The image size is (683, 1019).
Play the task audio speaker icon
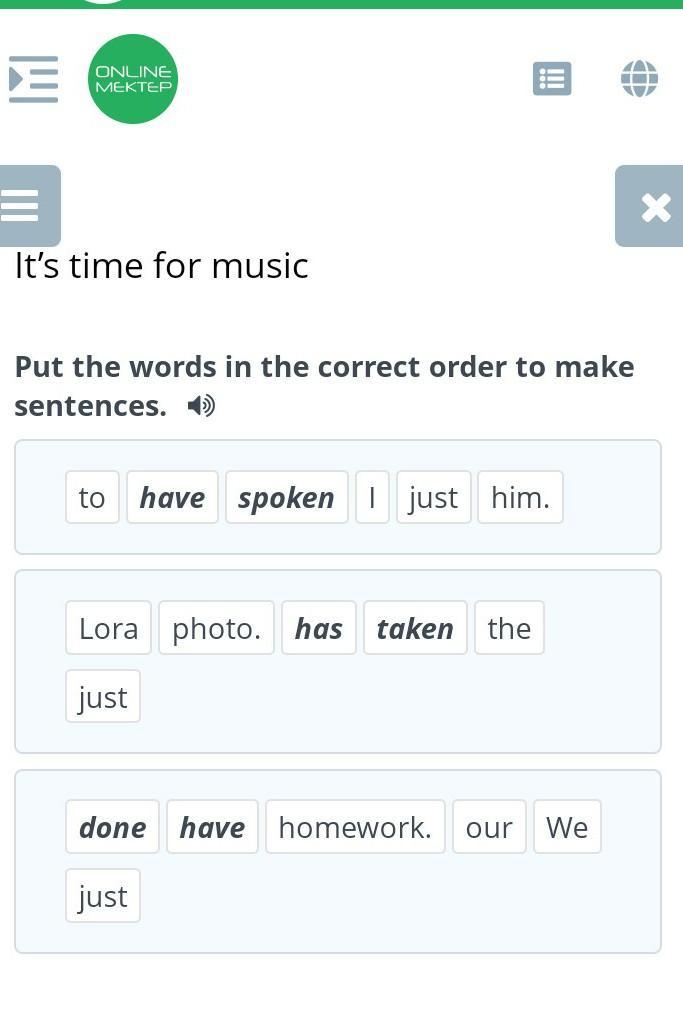[x=201, y=406]
